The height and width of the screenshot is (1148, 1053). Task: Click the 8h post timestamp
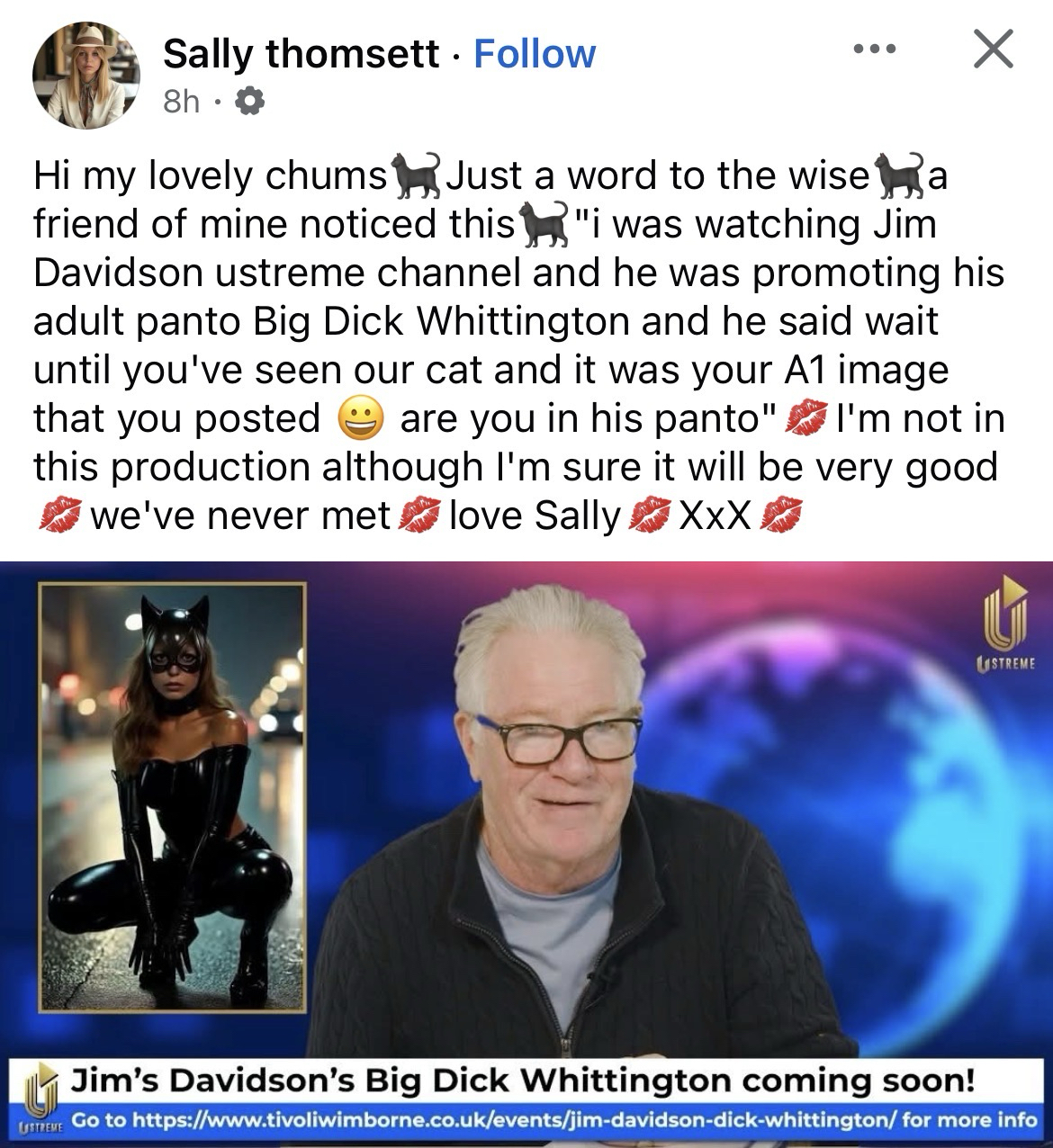tap(181, 103)
